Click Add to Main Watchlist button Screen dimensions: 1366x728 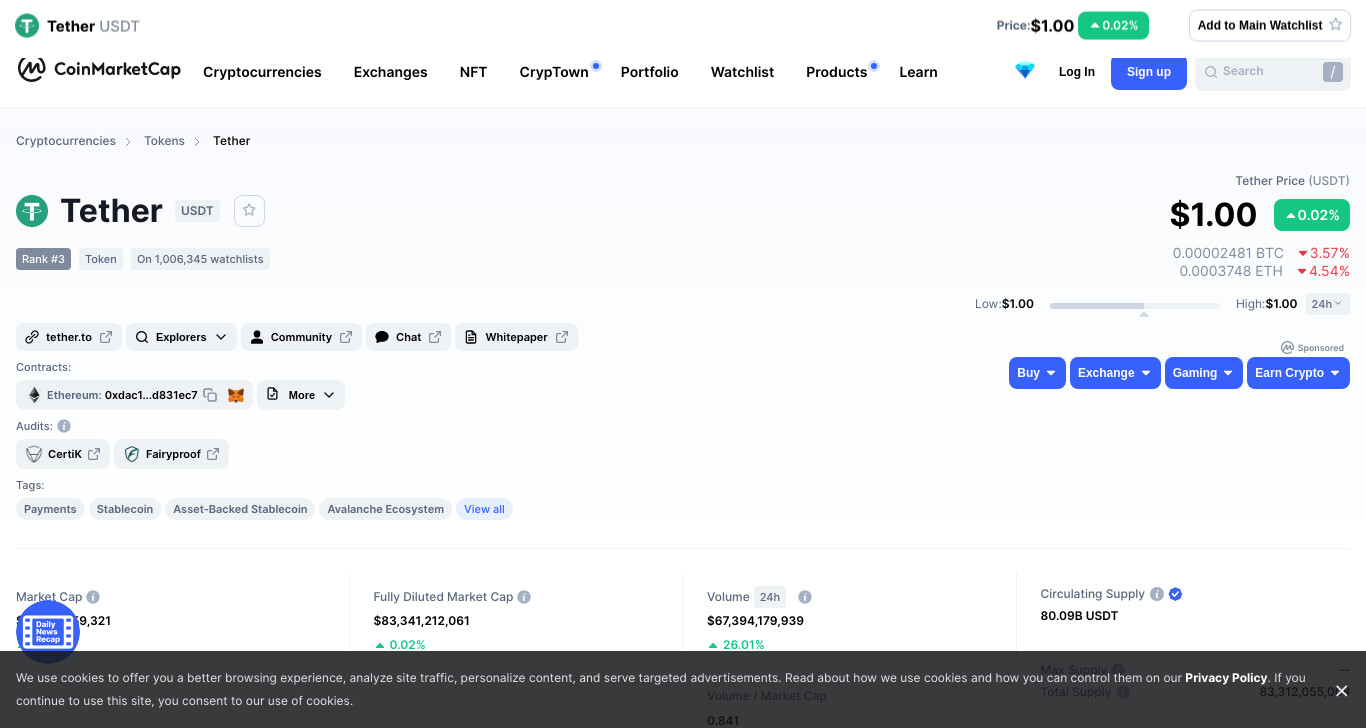(1270, 25)
